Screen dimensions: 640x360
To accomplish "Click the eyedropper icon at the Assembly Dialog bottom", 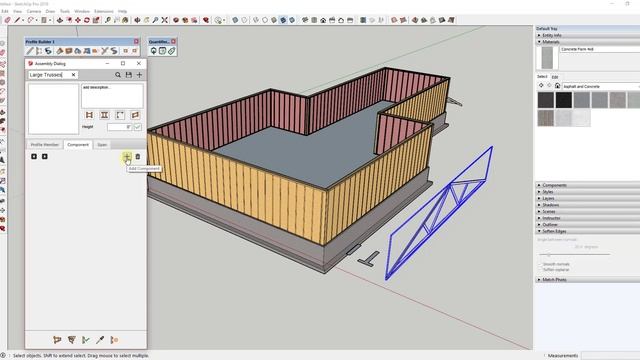I will click(x=100, y=340).
